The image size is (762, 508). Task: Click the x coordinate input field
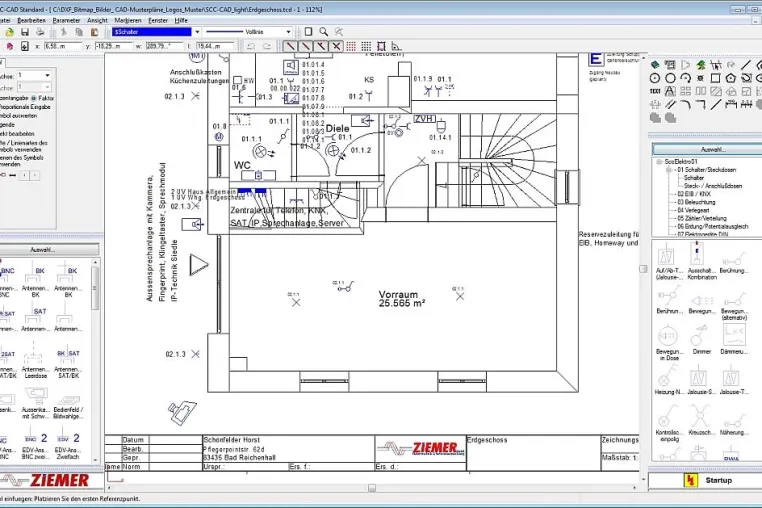63,46
